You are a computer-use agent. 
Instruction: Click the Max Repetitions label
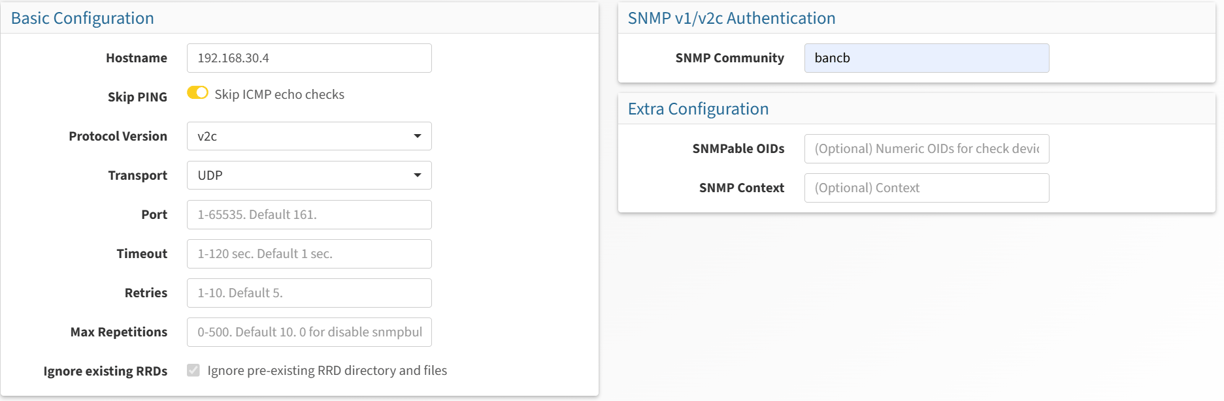[x=119, y=332]
